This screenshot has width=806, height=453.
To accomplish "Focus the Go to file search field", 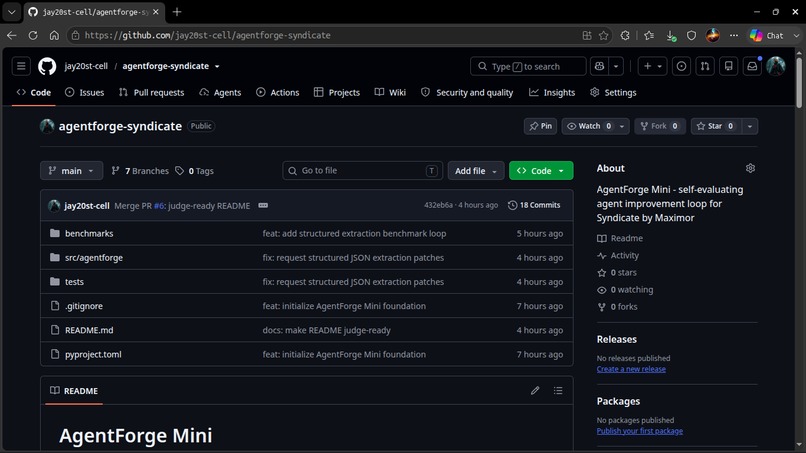I will (362, 171).
